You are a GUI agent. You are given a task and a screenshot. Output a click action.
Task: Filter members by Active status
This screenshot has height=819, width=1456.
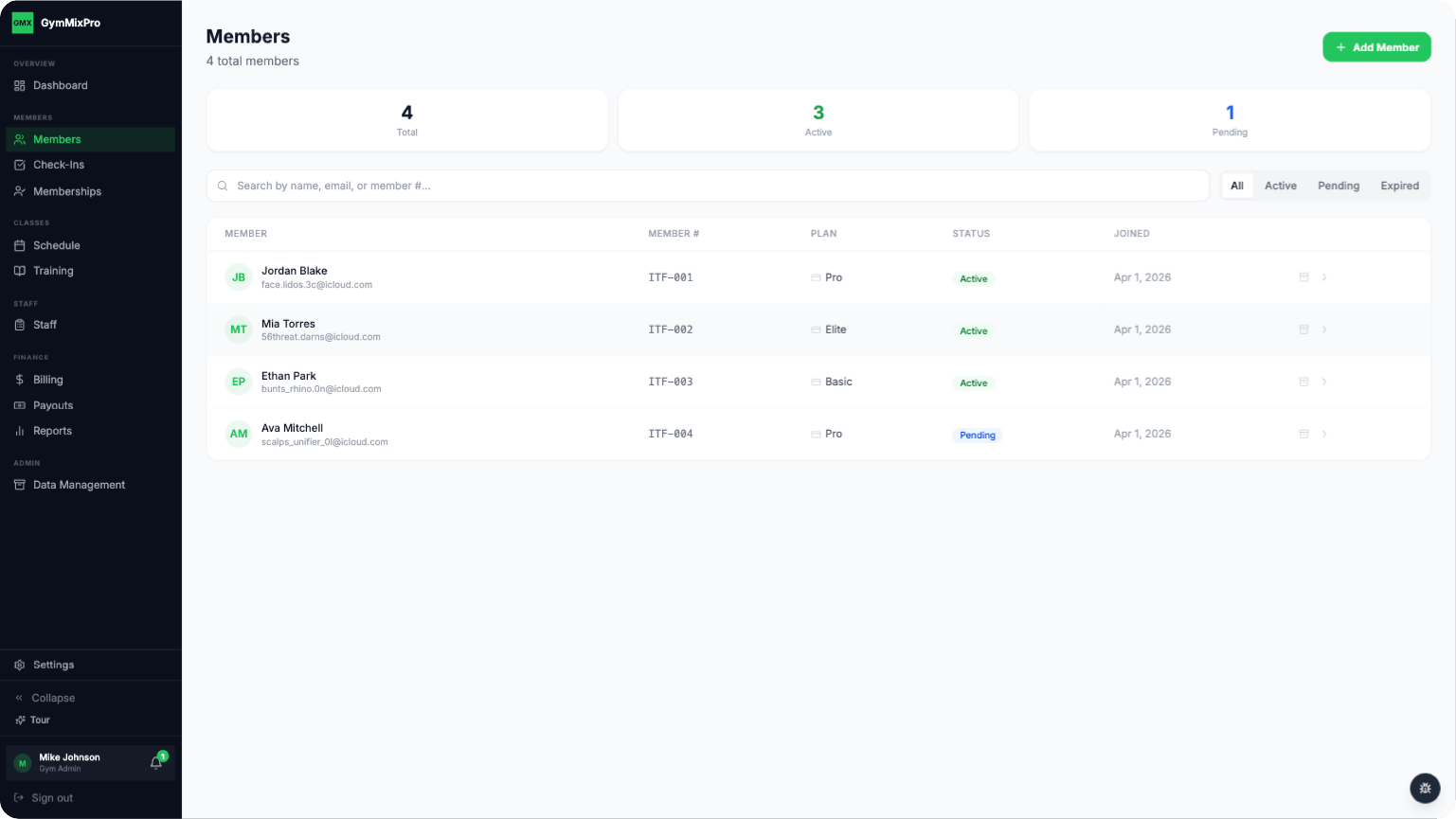(x=1281, y=186)
